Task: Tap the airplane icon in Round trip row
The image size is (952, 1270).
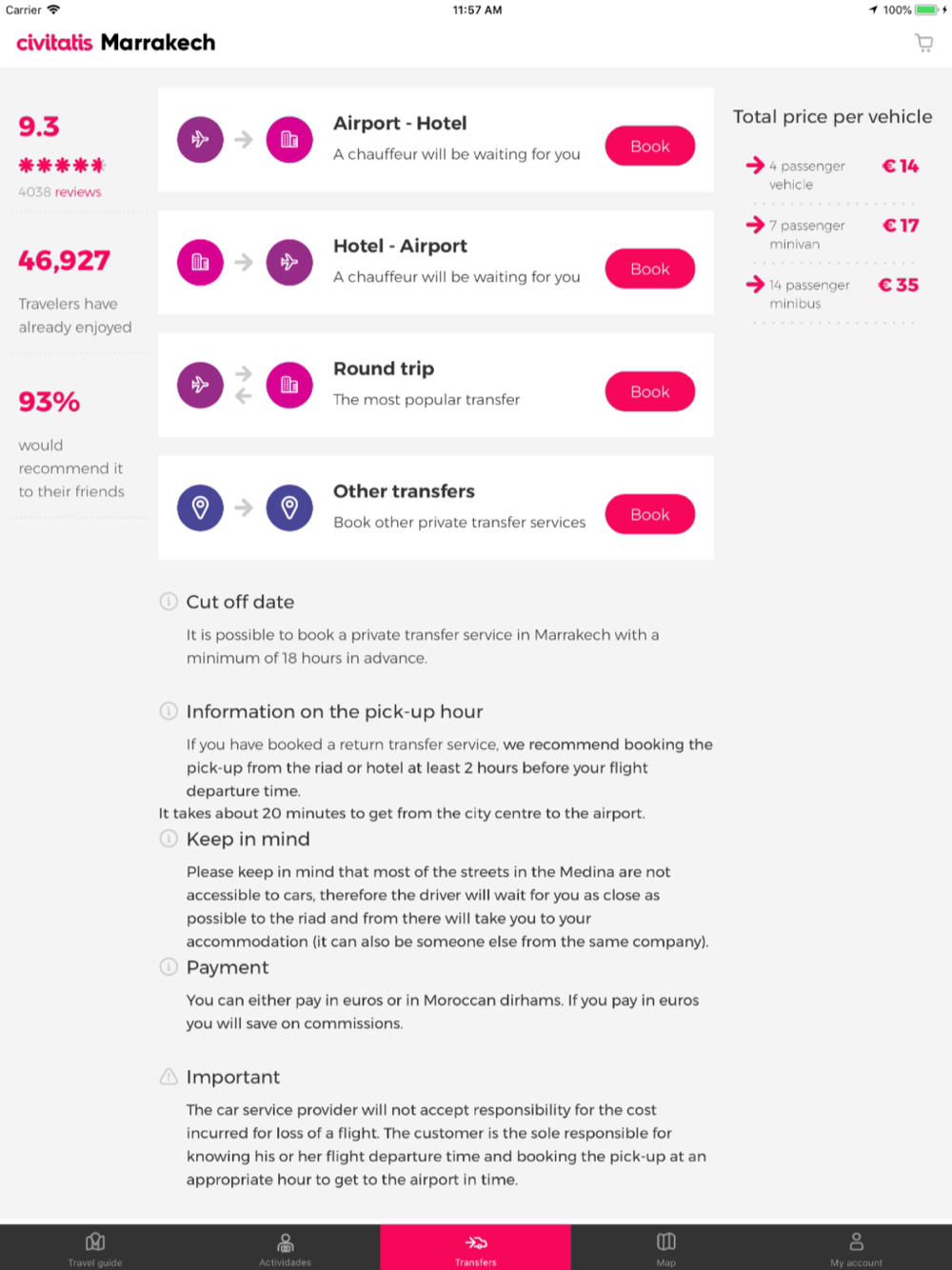Action: coord(200,386)
